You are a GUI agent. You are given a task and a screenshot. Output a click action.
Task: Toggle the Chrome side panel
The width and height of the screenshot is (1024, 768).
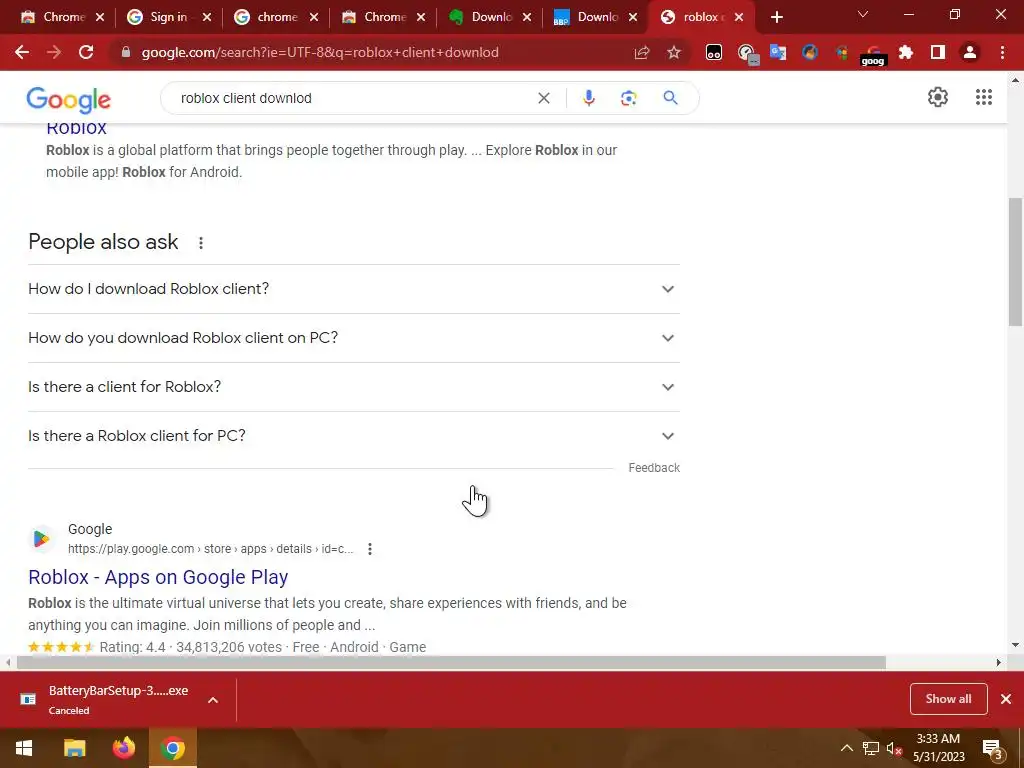tap(938, 52)
